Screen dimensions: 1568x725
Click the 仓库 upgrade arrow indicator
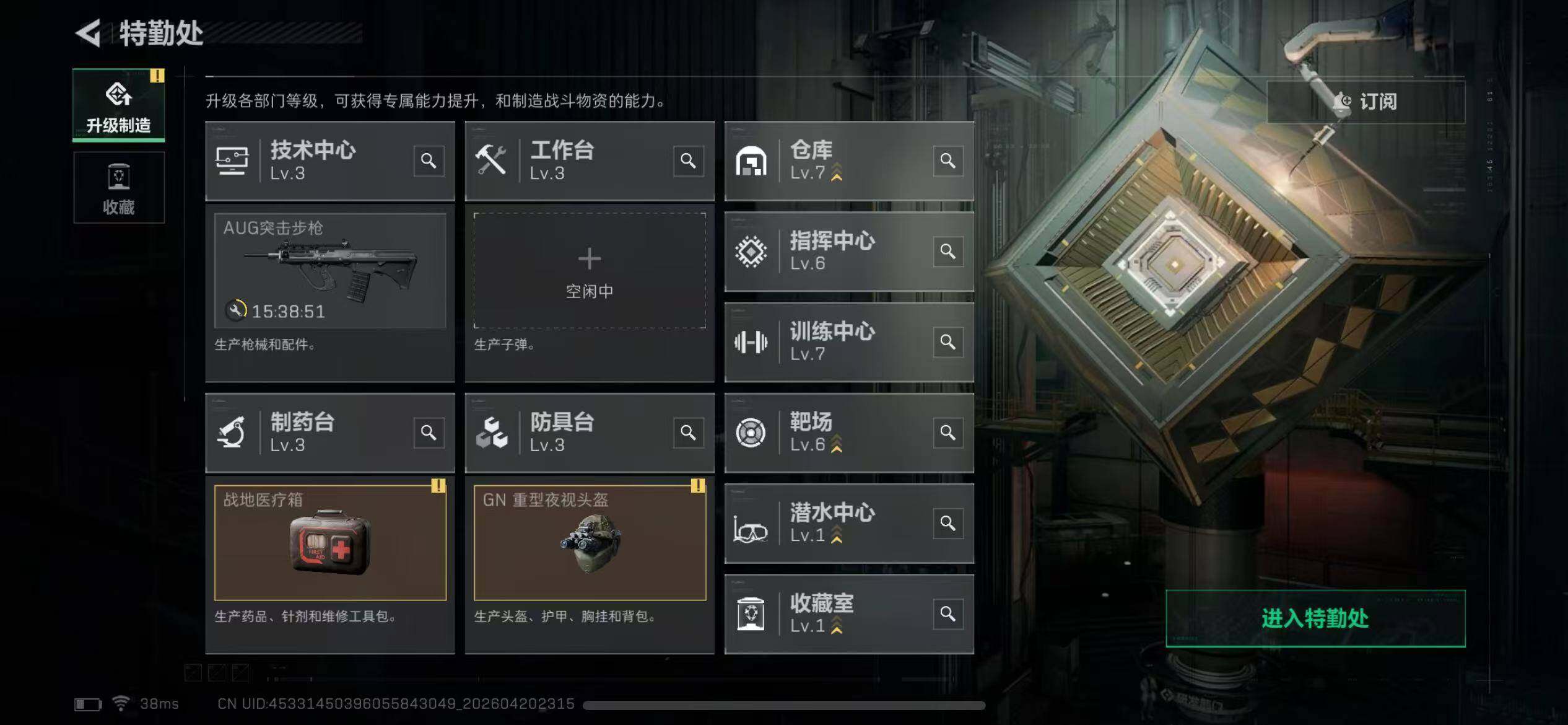click(x=837, y=172)
